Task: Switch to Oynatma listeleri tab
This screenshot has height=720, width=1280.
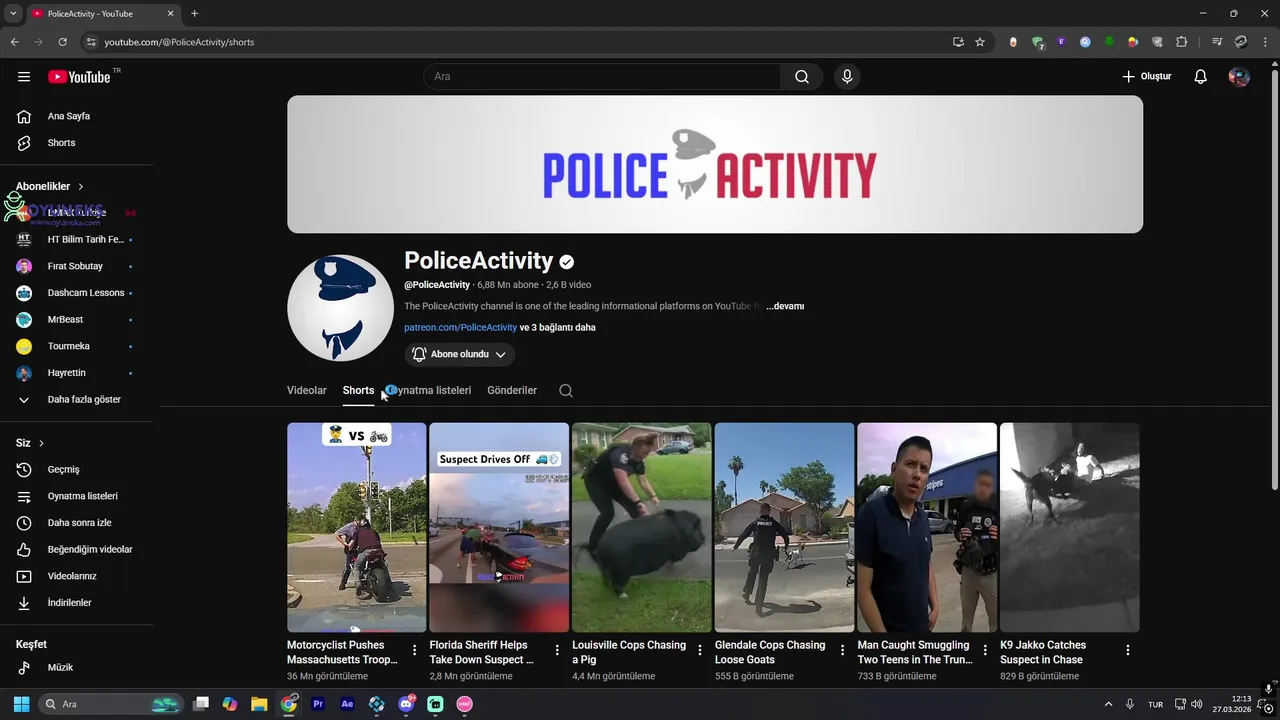Action: point(431,391)
